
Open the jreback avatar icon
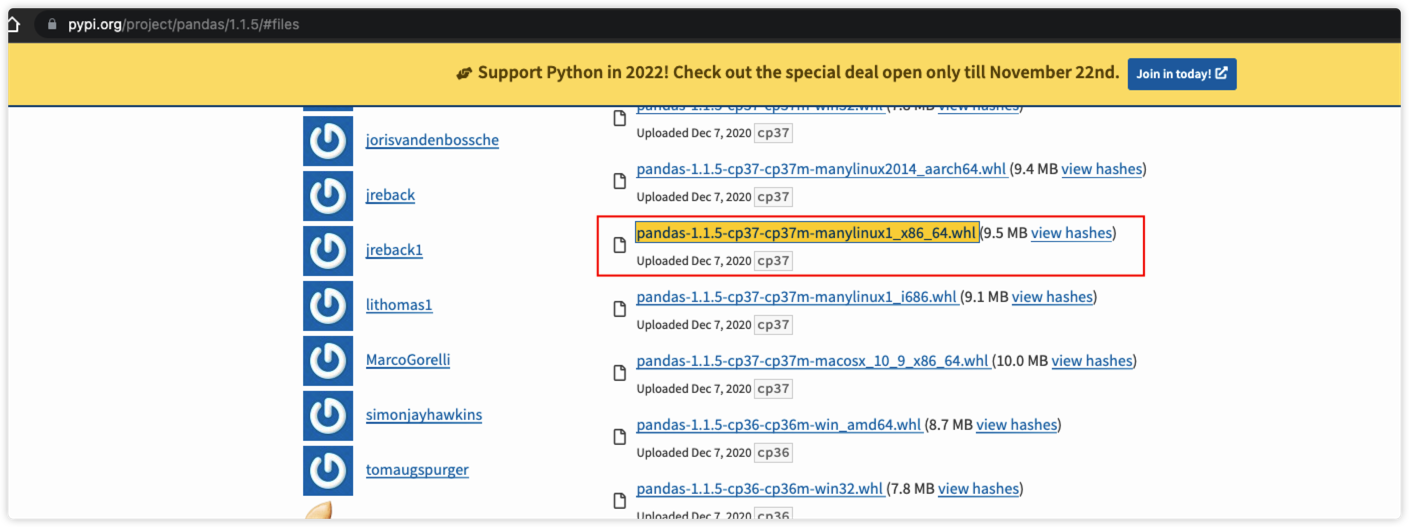click(328, 196)
